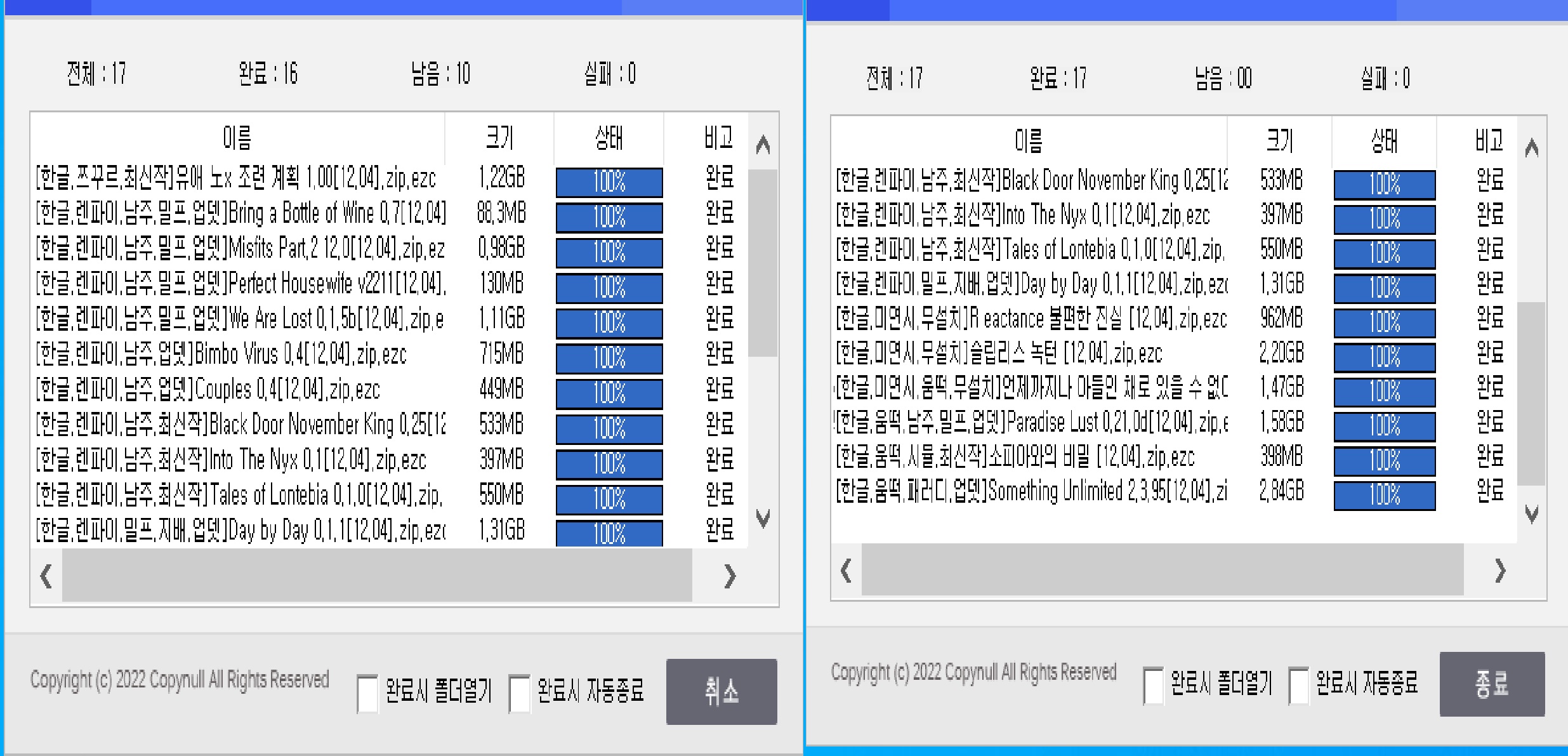Click scroll-up arrow in left download list
Image resolution: width=1568 pixels, height=756 pixels.
point(763,145)
